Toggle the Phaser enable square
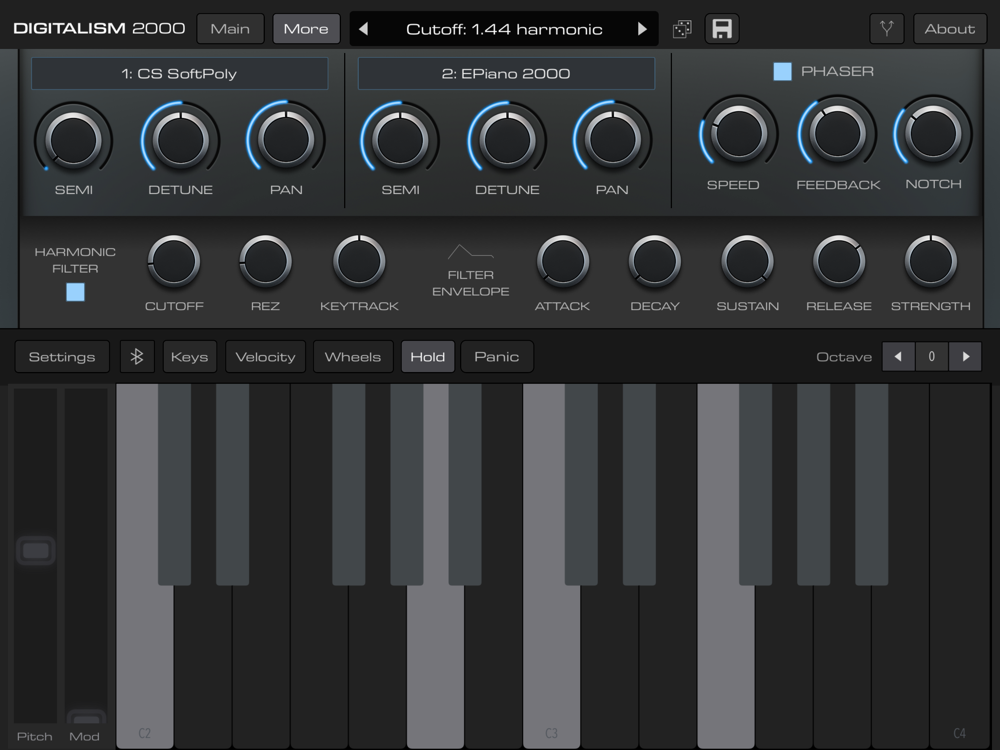This screenshot has width=1000, height=750. [x=783, y=71]
